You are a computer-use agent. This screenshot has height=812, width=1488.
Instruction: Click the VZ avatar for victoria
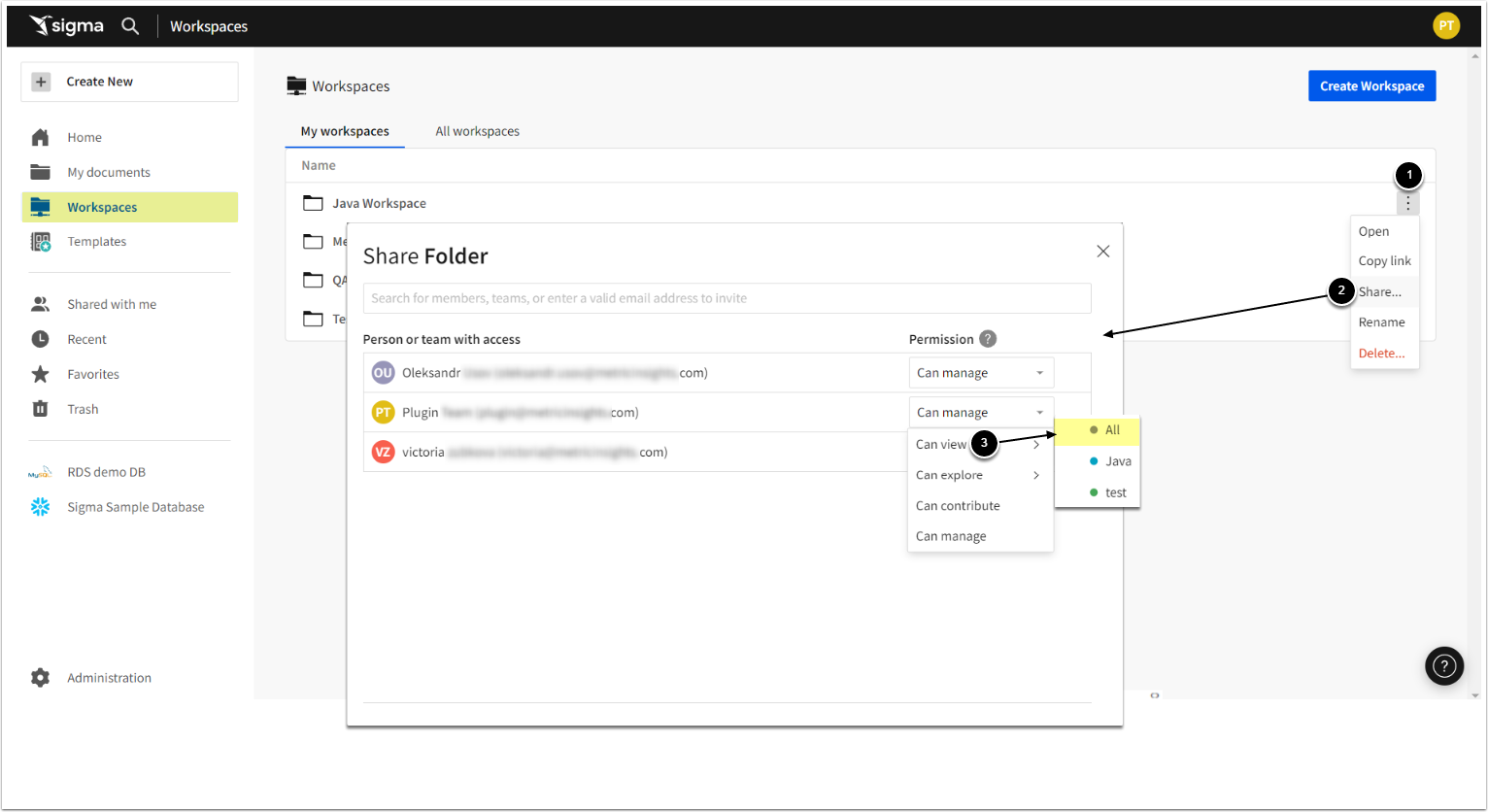[x=383, y=453]
